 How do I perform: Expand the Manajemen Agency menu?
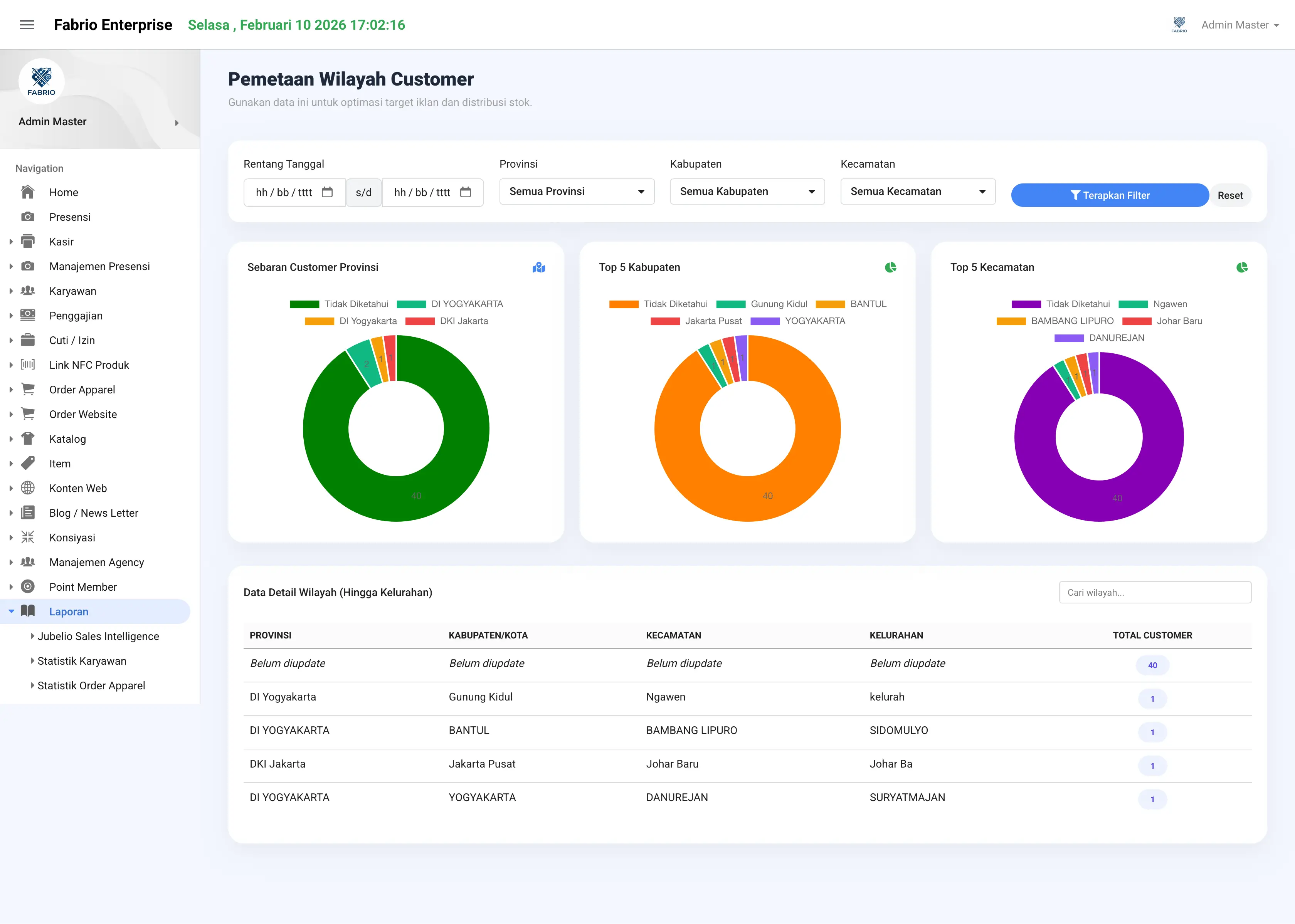[x=95, y=562]
